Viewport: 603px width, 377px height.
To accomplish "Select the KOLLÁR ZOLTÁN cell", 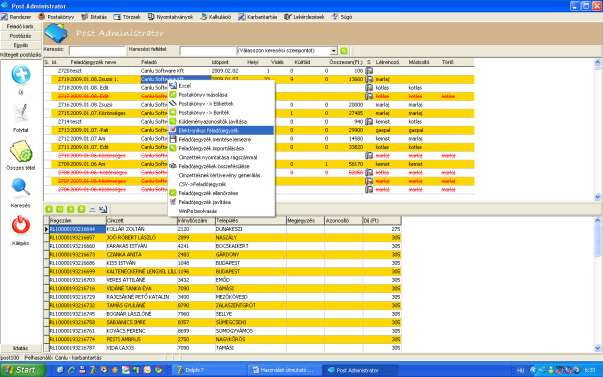I will coord(142,229).
